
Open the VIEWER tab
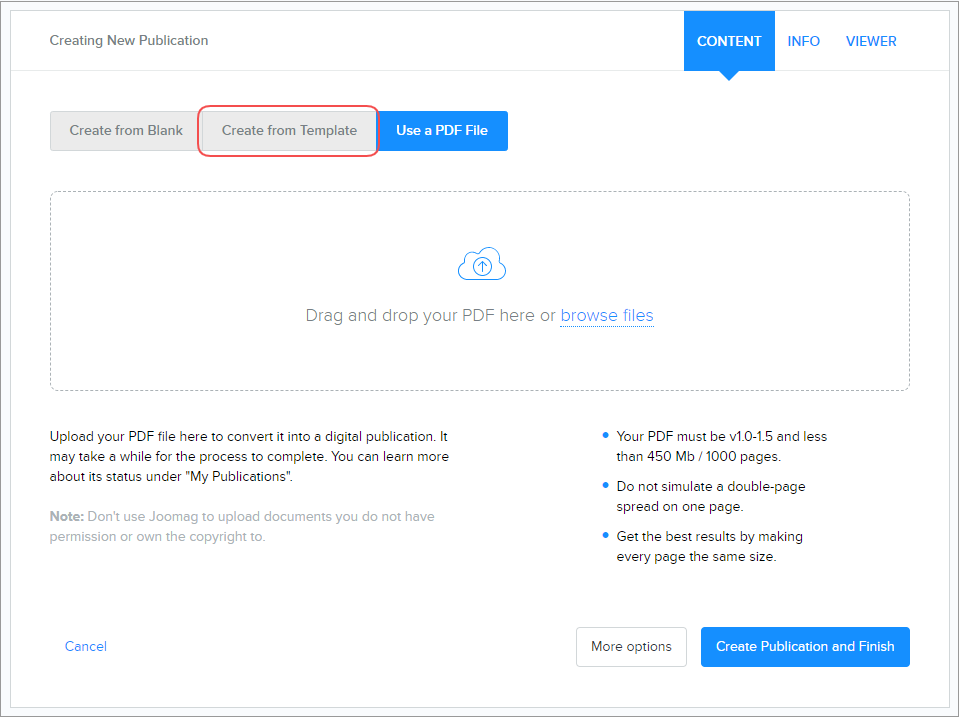(871, 41)
